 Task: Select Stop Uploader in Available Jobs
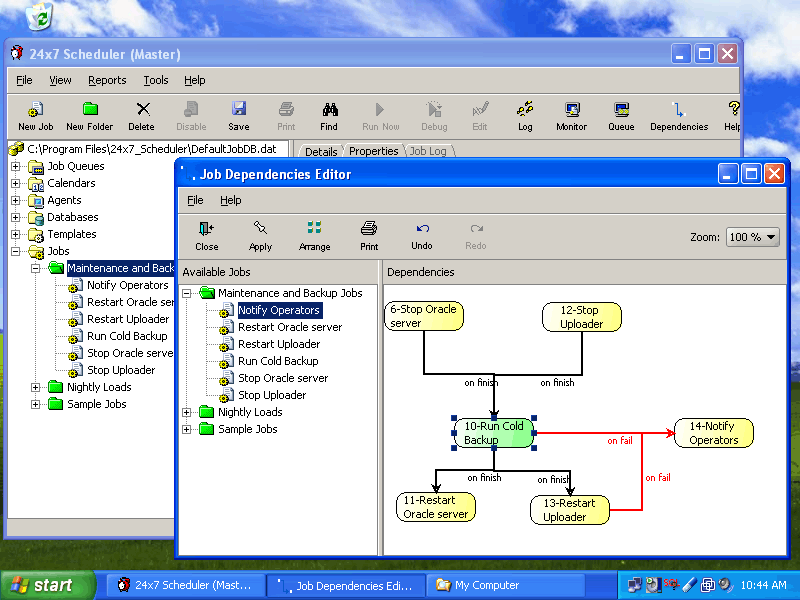[272, 395]
